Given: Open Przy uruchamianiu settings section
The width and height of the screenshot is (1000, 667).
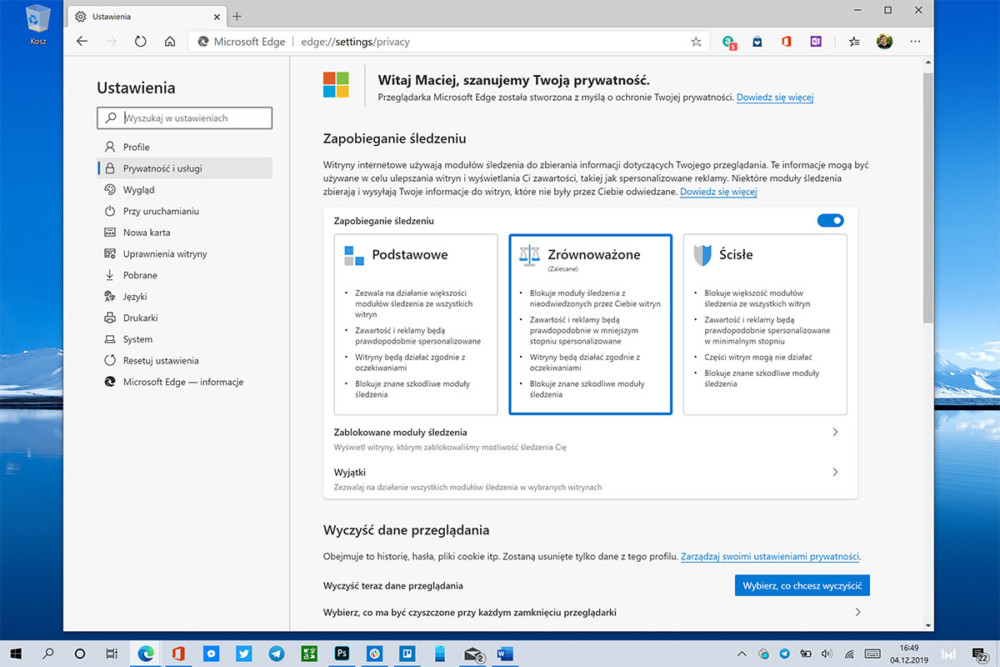Looking at the screenshot, I should 185,211.
